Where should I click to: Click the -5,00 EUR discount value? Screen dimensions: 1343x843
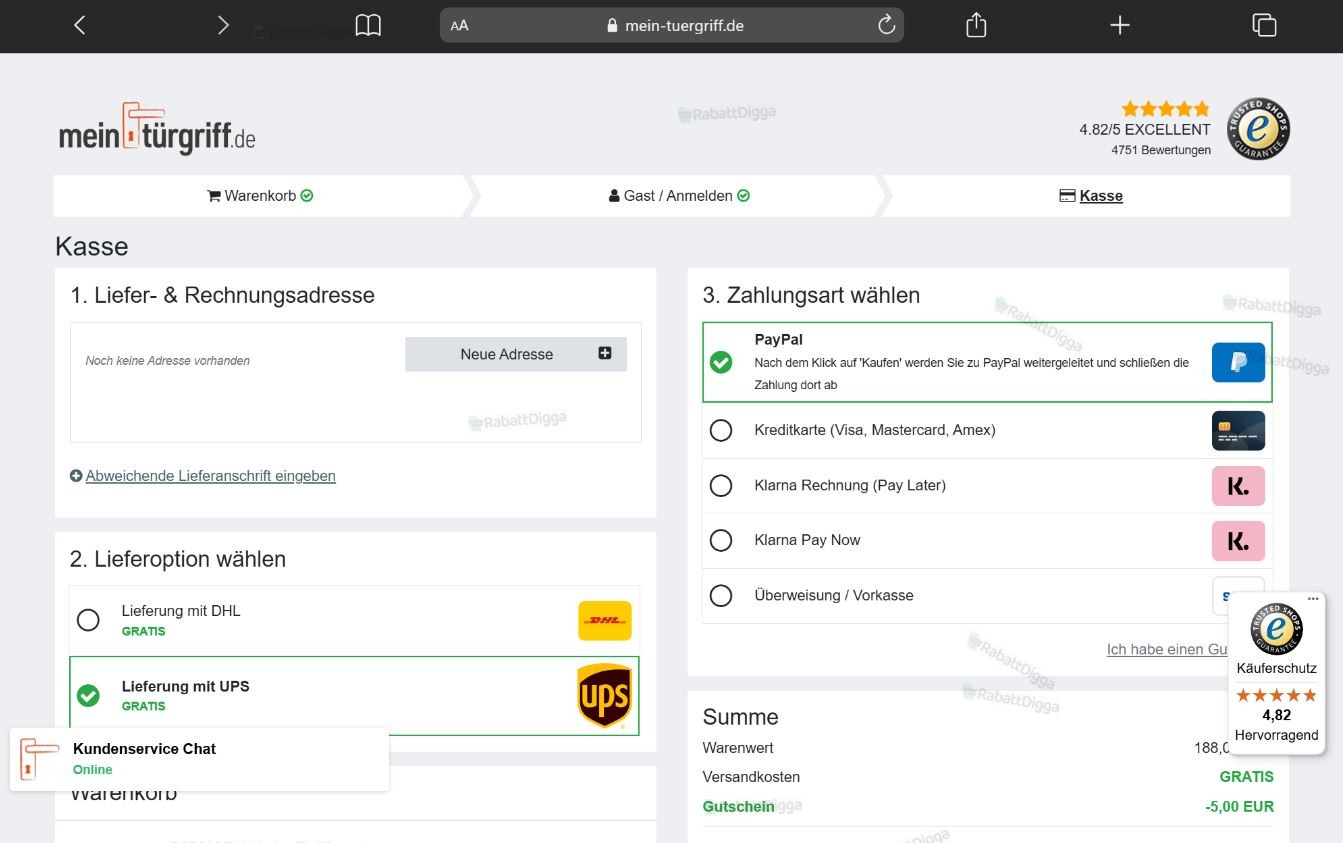1240,807
